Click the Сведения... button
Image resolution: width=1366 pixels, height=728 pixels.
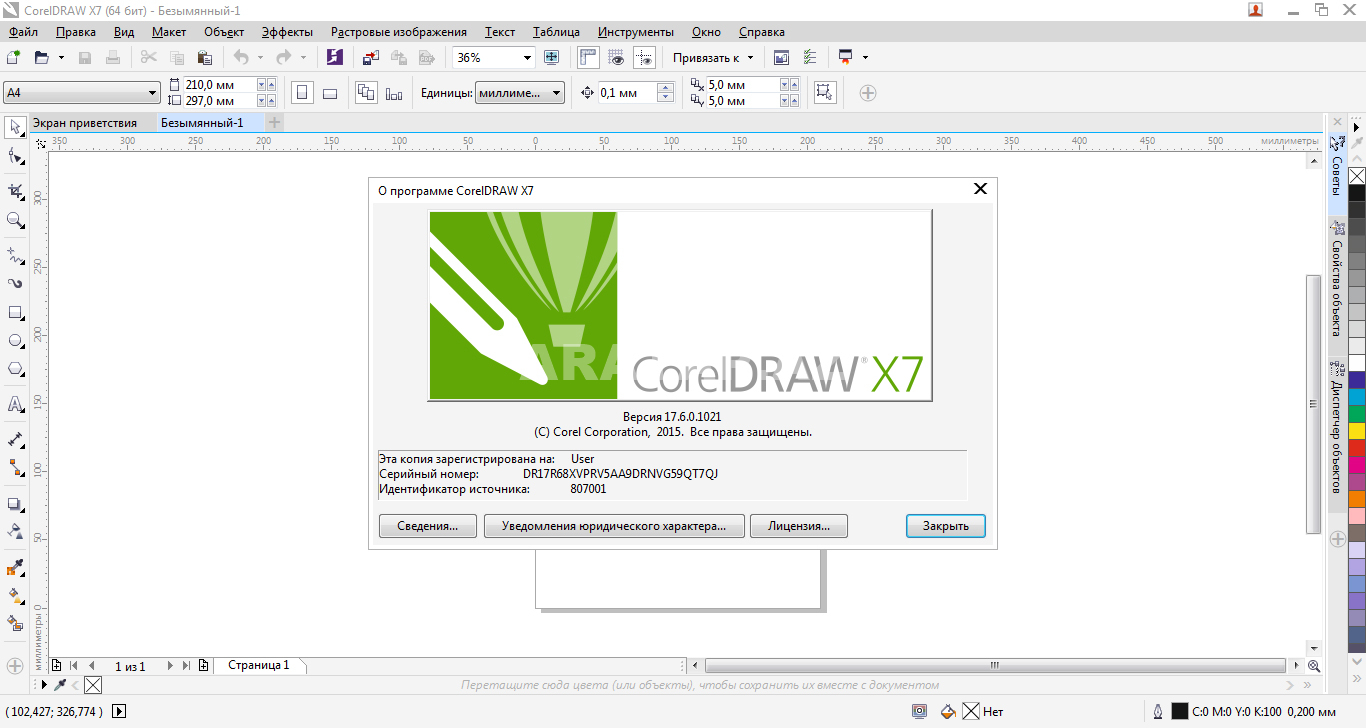point(427,526)
